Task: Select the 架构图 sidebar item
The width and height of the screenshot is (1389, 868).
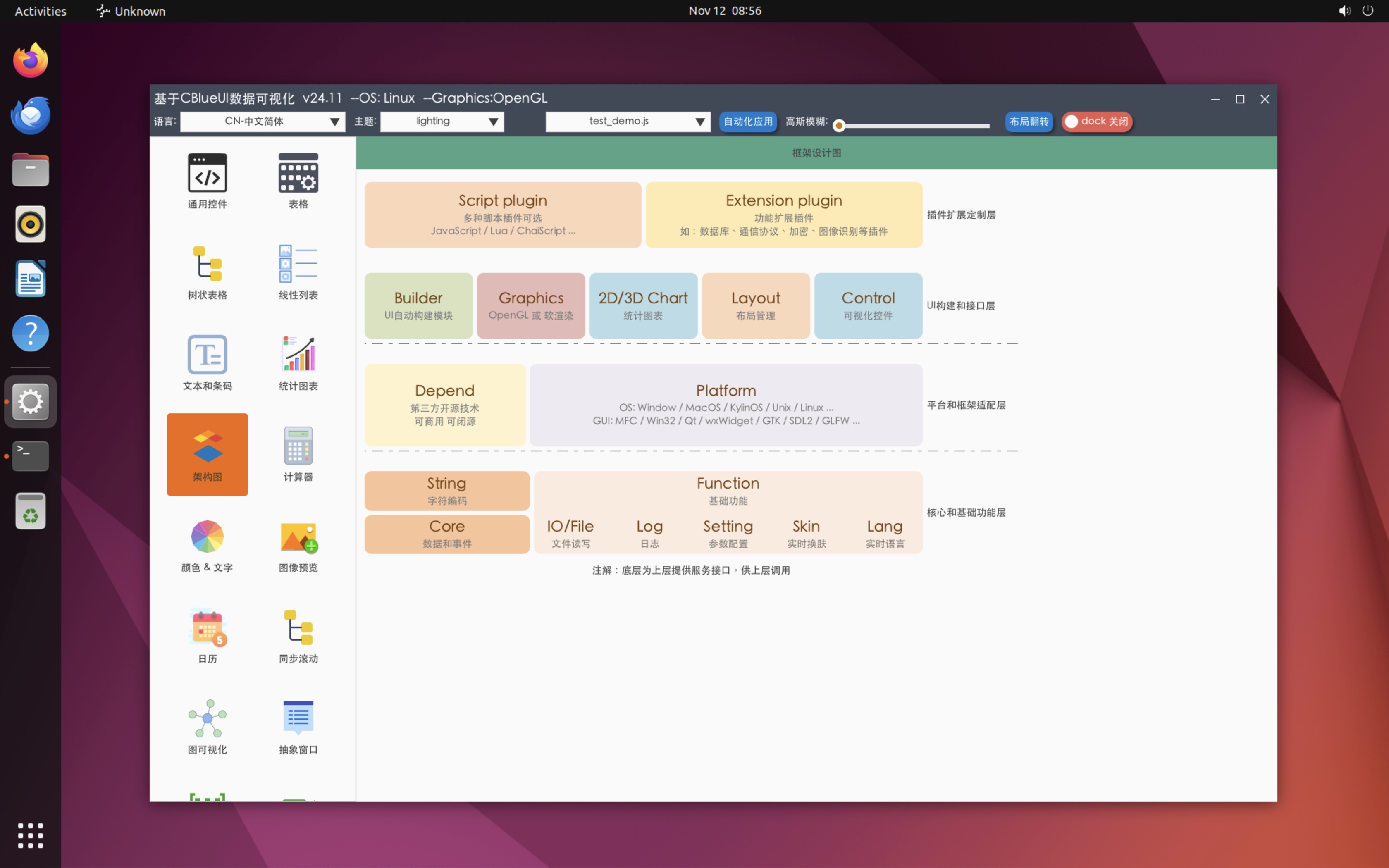Action: [x=207, y=454]
